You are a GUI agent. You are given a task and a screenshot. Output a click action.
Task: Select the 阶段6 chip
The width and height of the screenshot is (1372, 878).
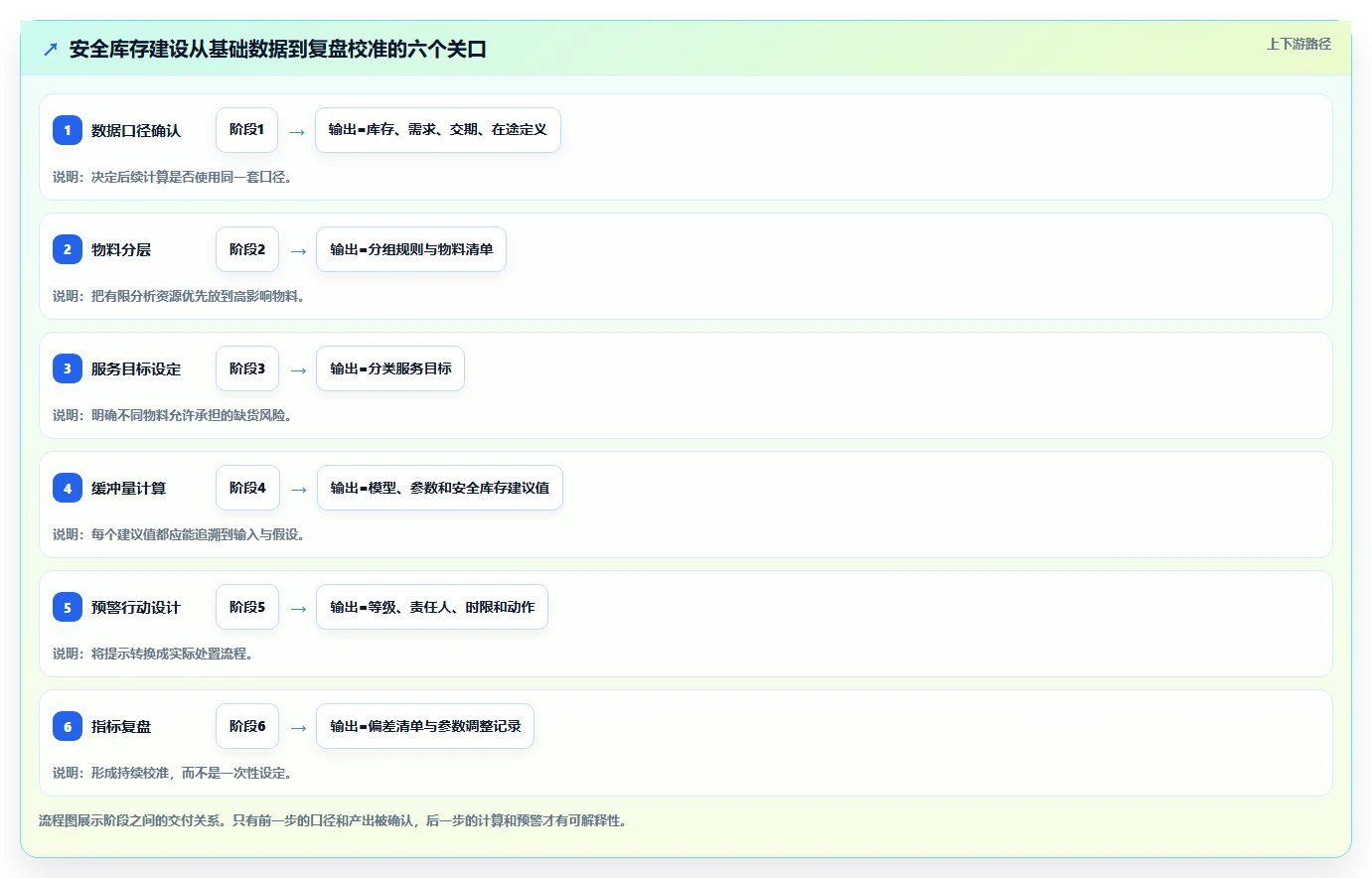pyautogui.click(x=247, y=726)
